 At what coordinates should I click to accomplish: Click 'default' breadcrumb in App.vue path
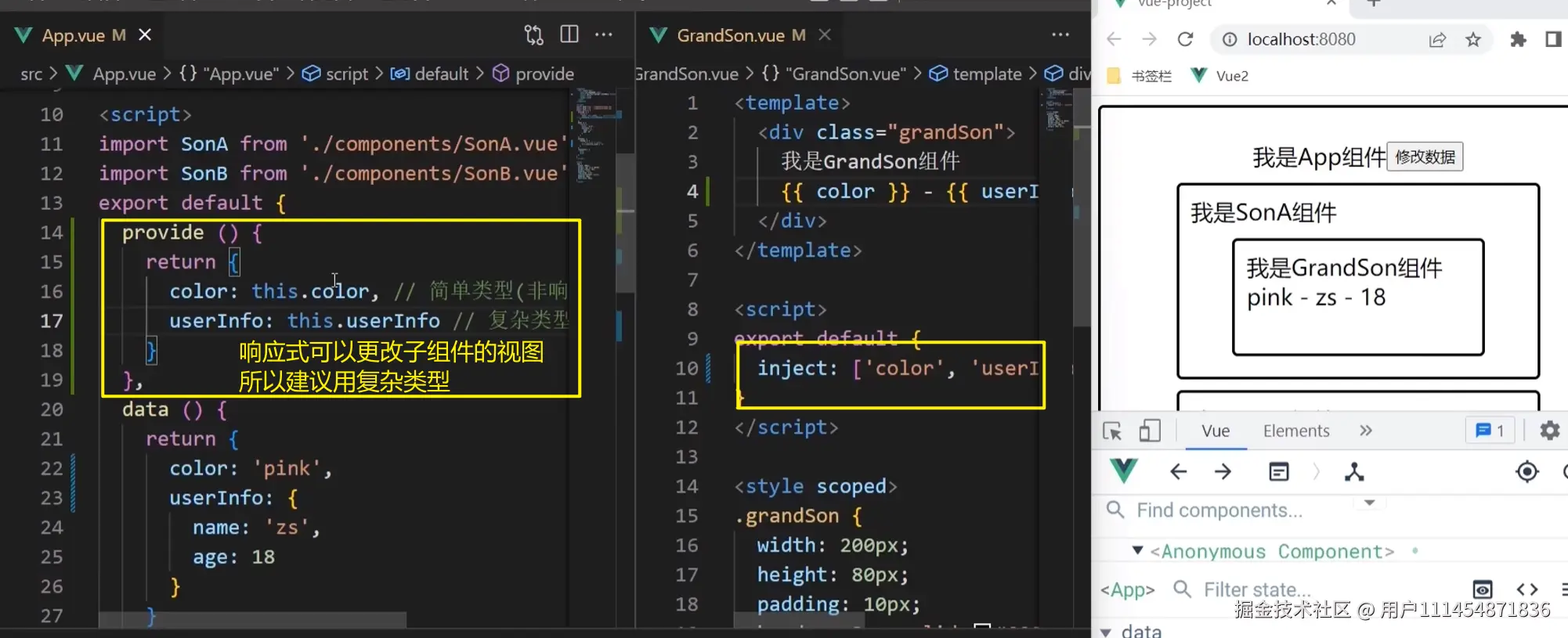430,74
